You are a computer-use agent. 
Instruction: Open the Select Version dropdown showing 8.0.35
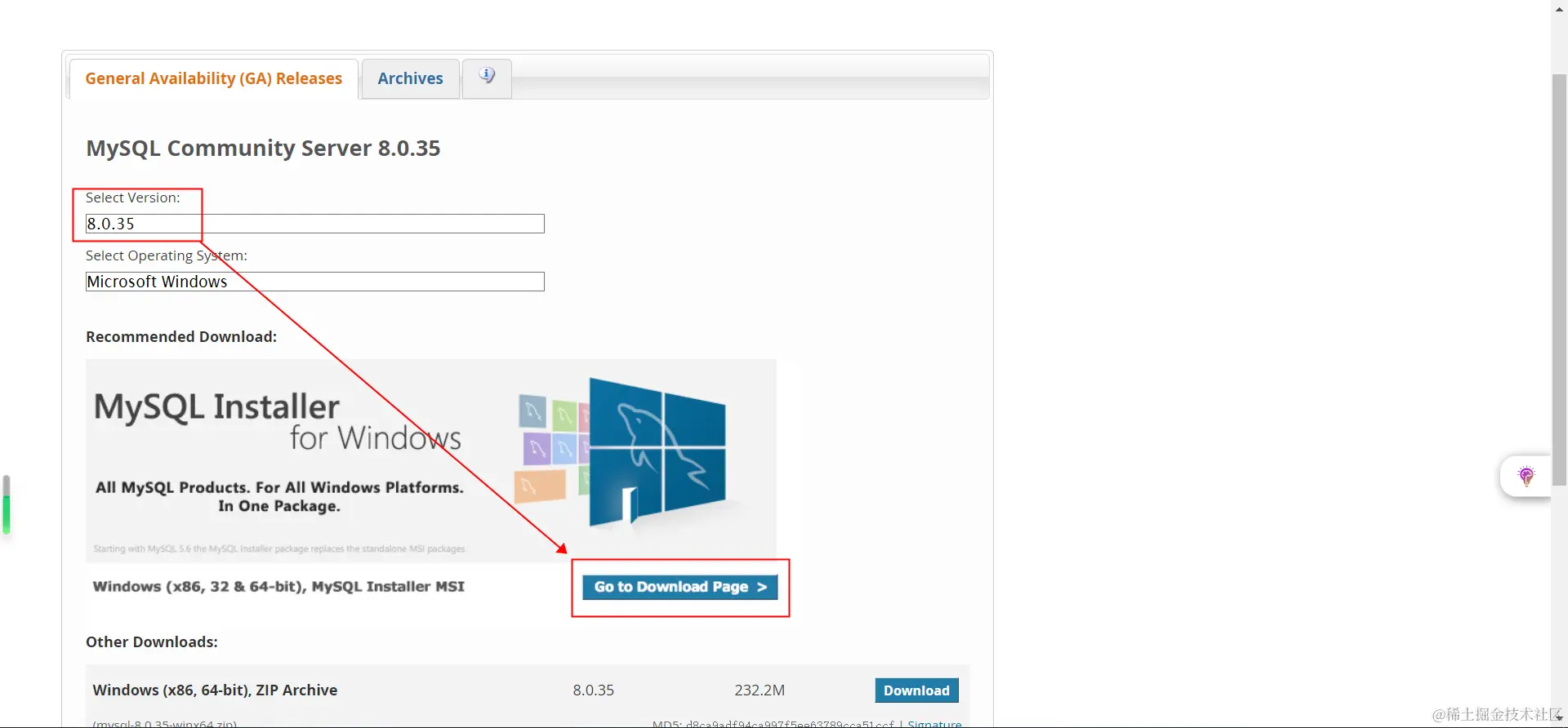[315, 224]
